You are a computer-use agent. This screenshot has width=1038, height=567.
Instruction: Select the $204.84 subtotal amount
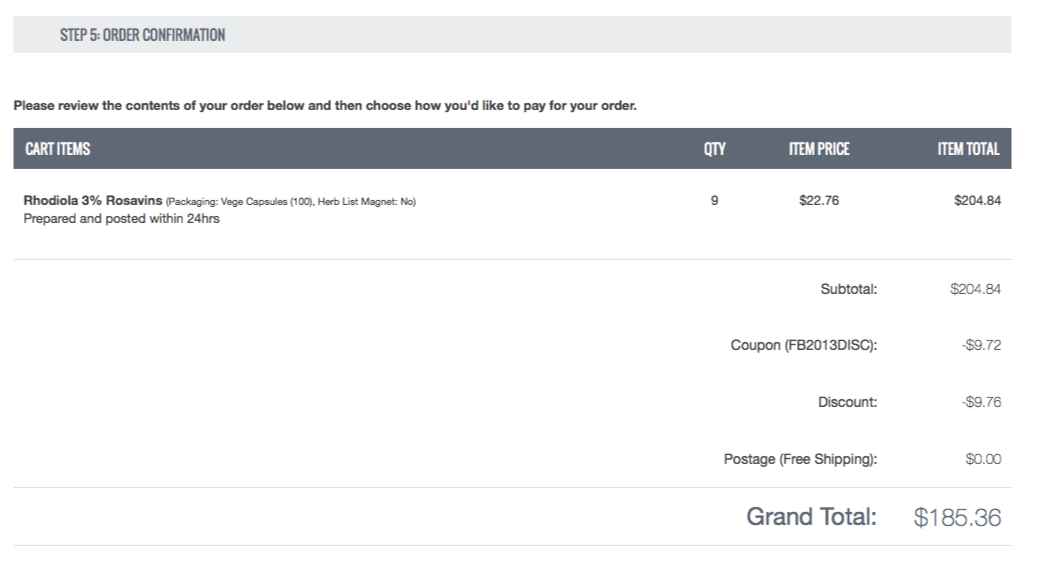click(x=975, y=289)
